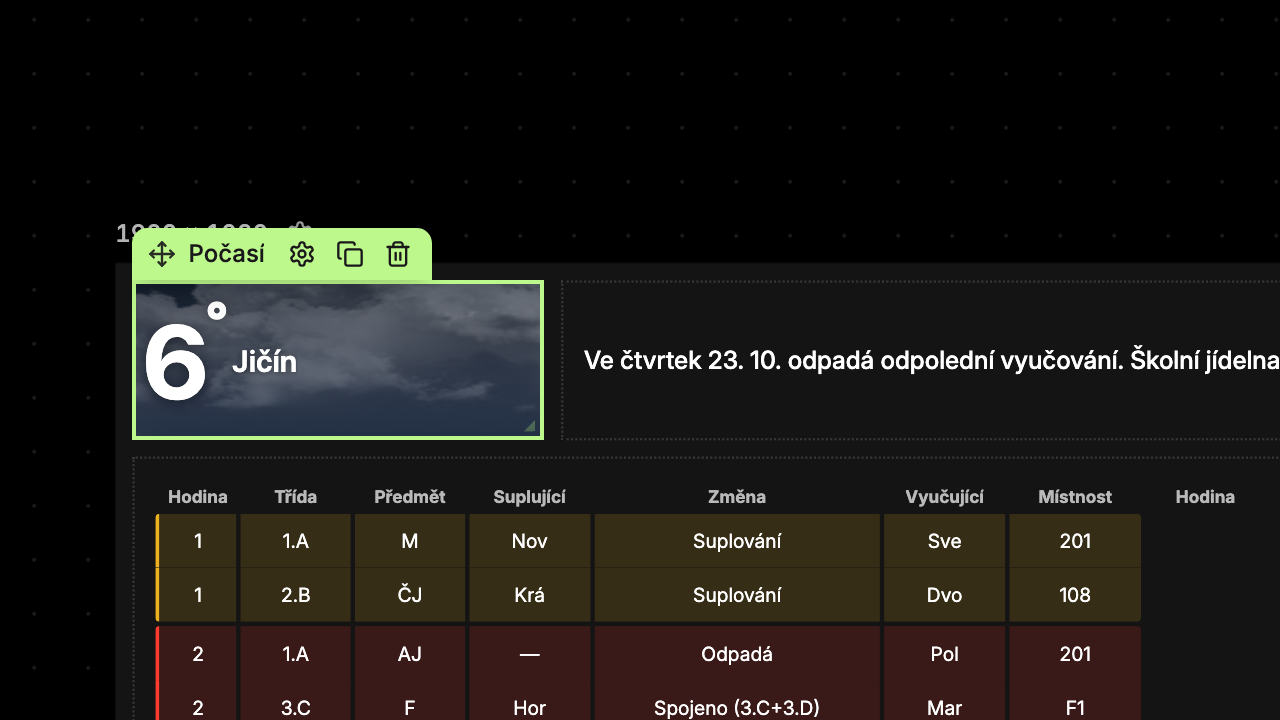Duplicate the Počasí widget
Viewport: 1280px width, 720px height.
tap(350, 254)
